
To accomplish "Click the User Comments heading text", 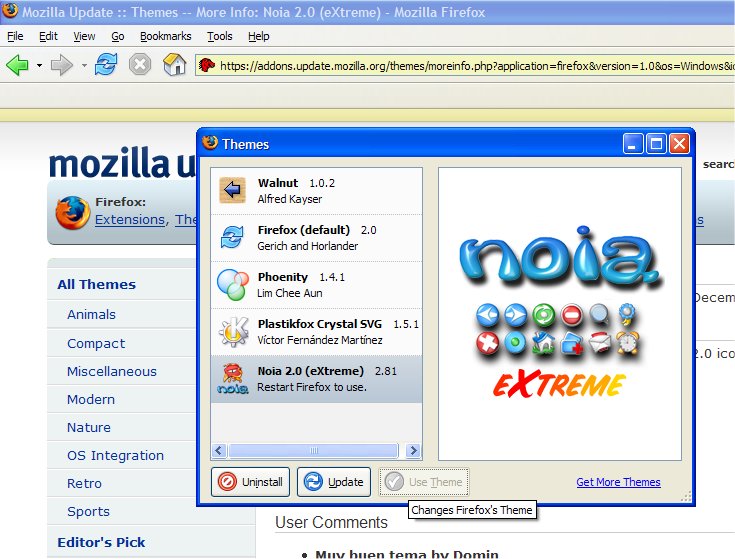I will click(x=331, y=522).
